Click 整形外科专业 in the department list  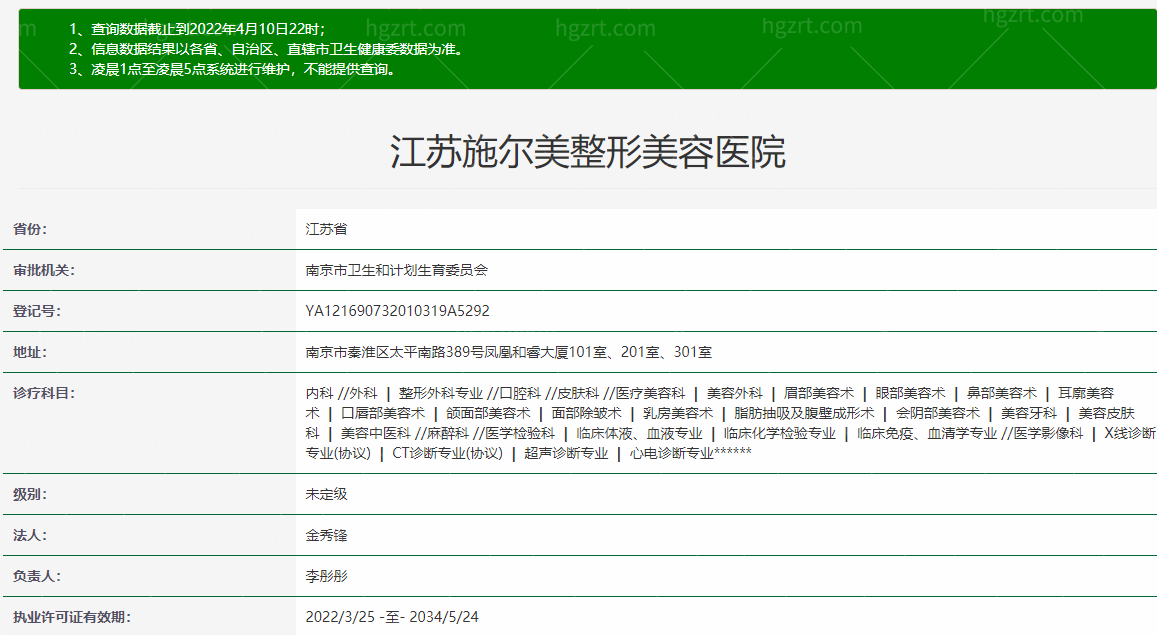(x=440, y=393)
